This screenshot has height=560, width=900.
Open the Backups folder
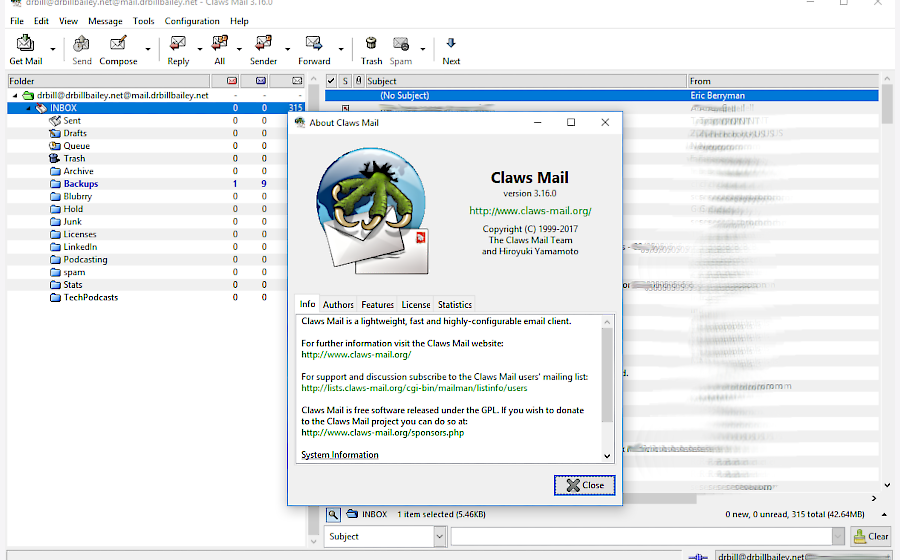point(80,184)
